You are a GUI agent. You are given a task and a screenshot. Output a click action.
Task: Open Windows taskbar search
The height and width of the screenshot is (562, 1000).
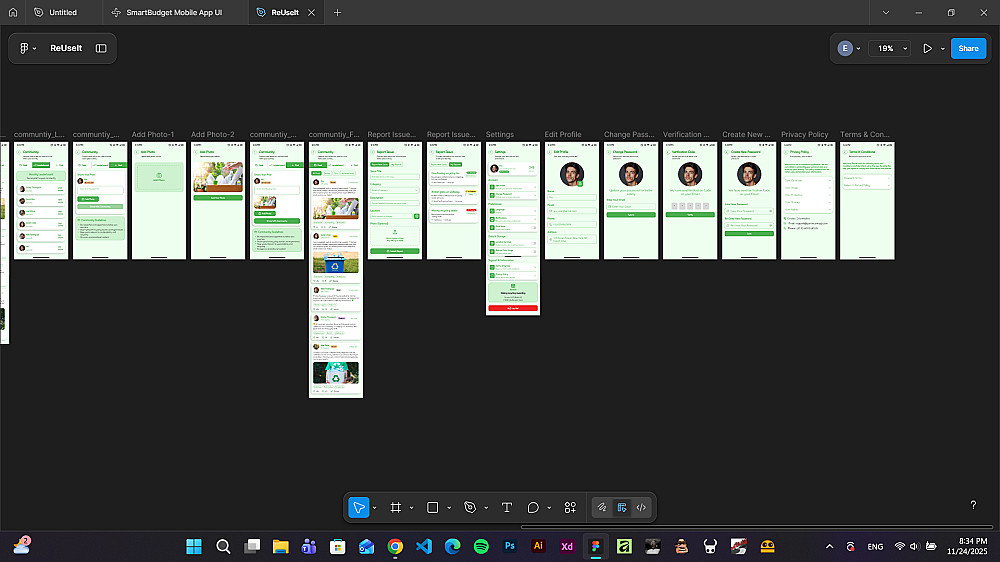tap(223, 547)
